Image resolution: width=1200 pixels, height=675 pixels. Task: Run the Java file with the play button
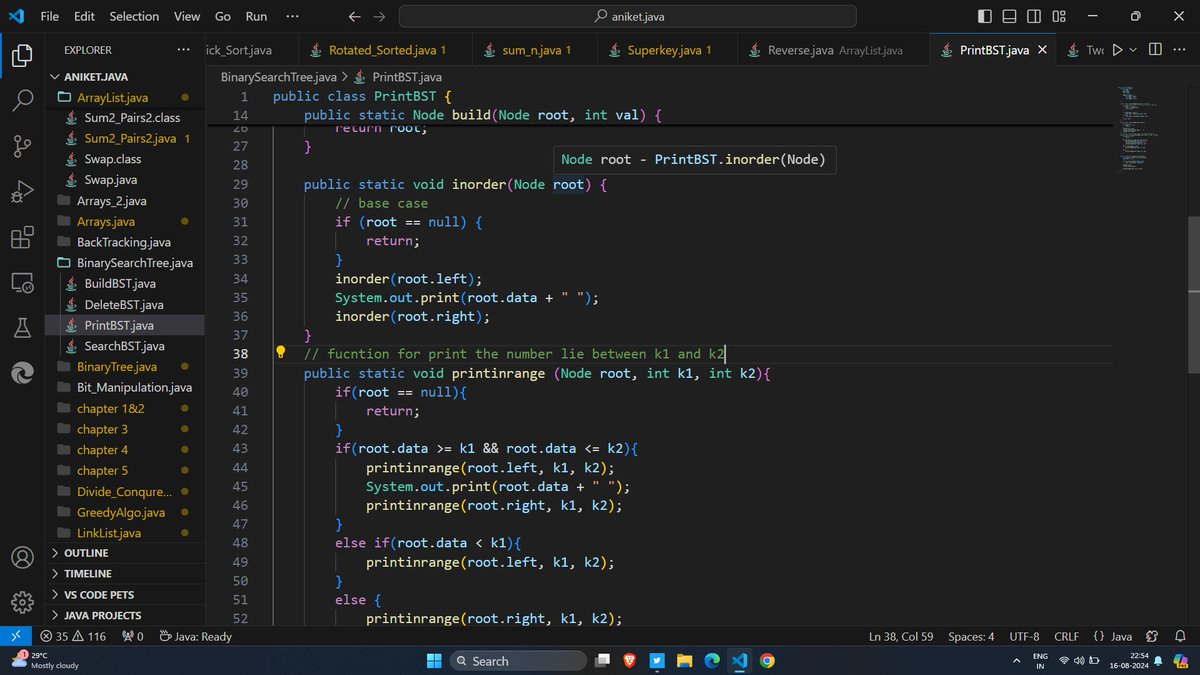click(x=1118, y=50)
